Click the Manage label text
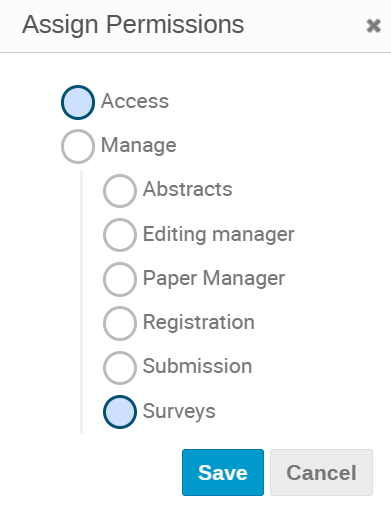This screenshot has height=517, width=391. [x=139, y=146]
